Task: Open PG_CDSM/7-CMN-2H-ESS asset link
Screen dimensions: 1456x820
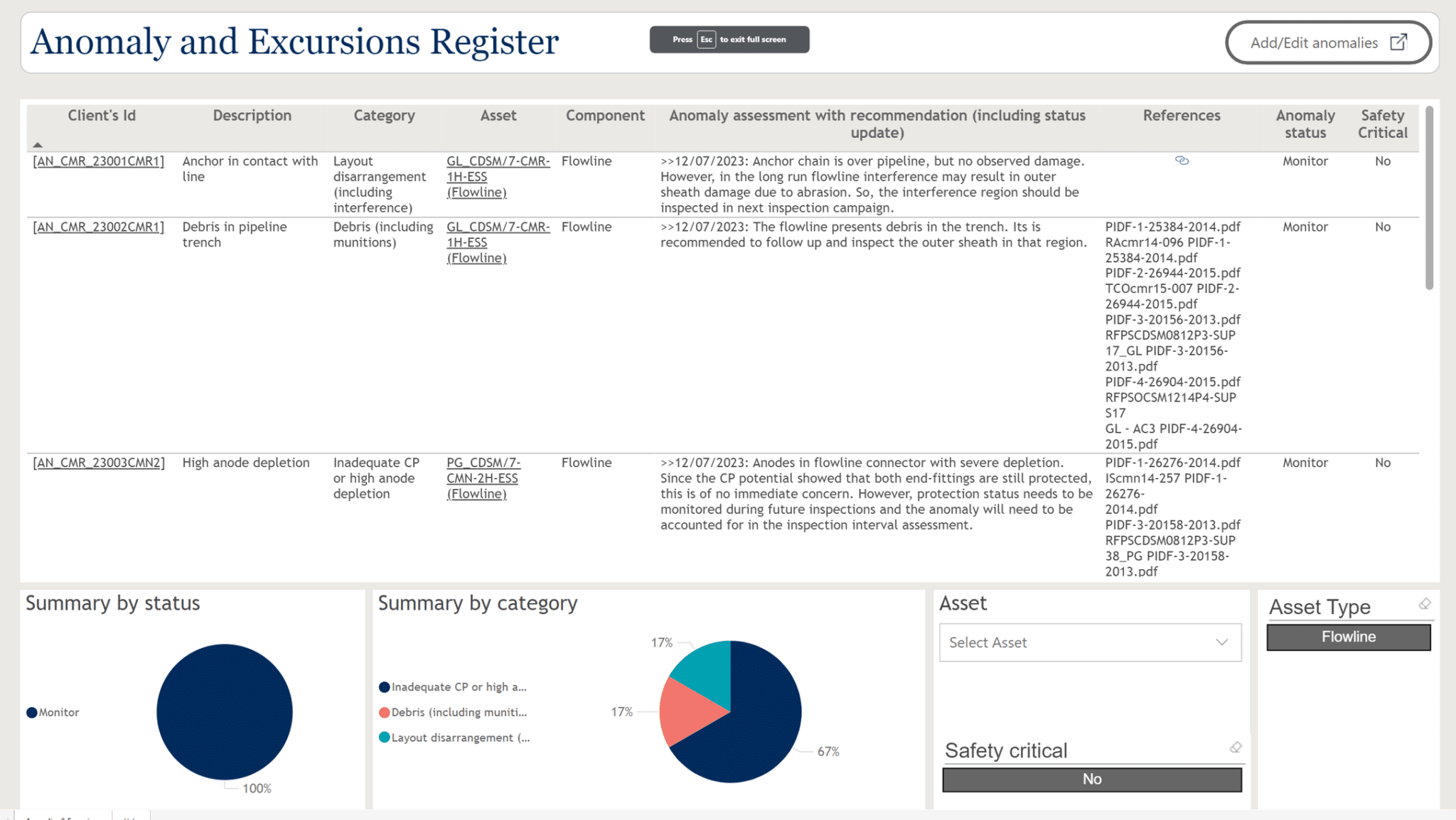Action: tap(483, 478)
